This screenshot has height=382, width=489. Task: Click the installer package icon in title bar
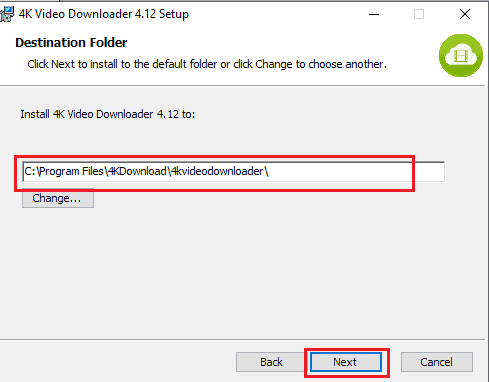(7, 14)
